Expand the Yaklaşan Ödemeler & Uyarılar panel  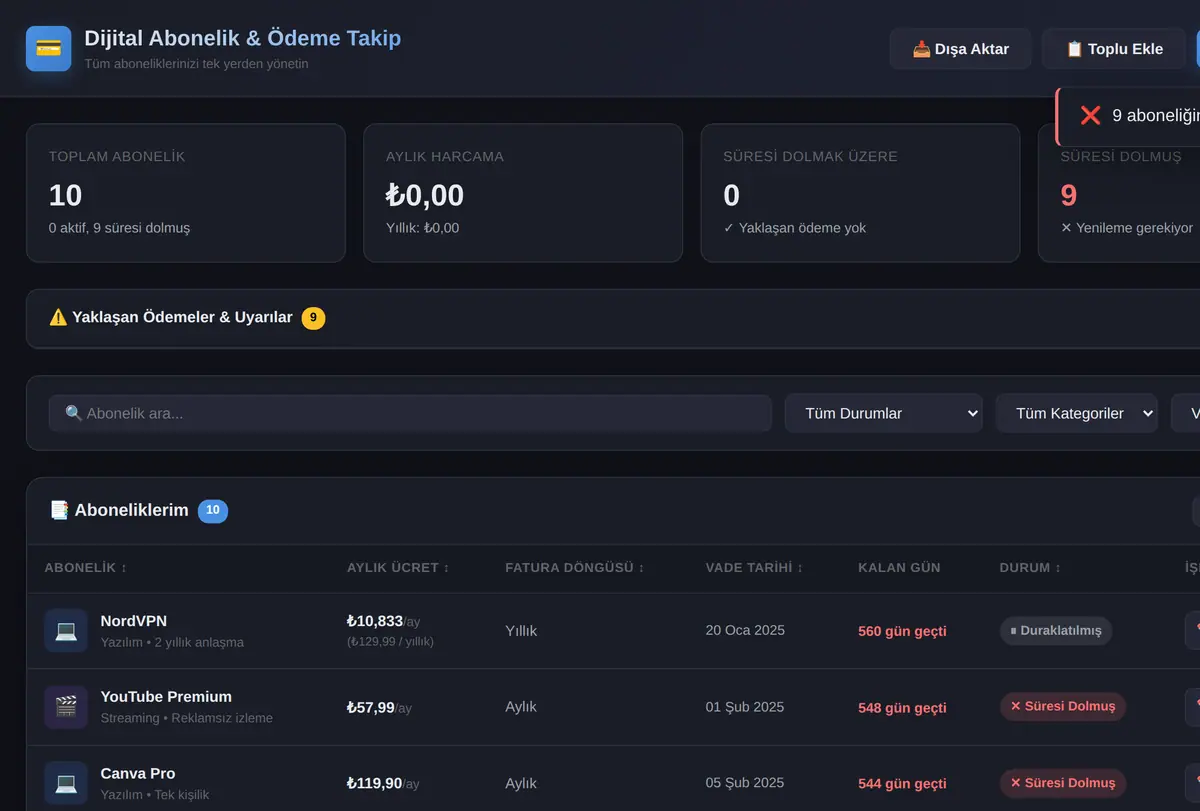613,318
